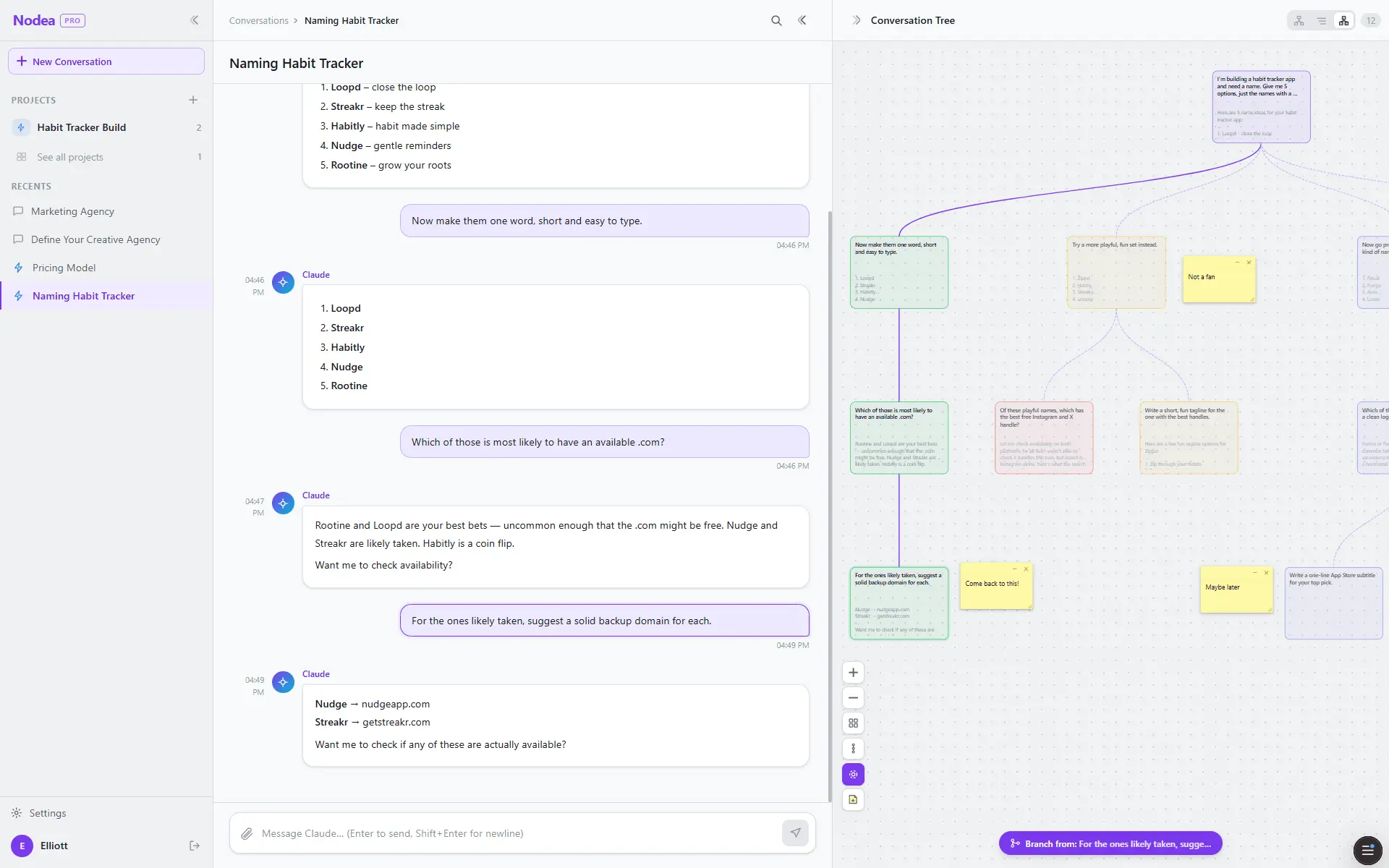Click Branch from: For the ones likely taken
Screen dimensions: 1389x868
tap(1110, 843)
